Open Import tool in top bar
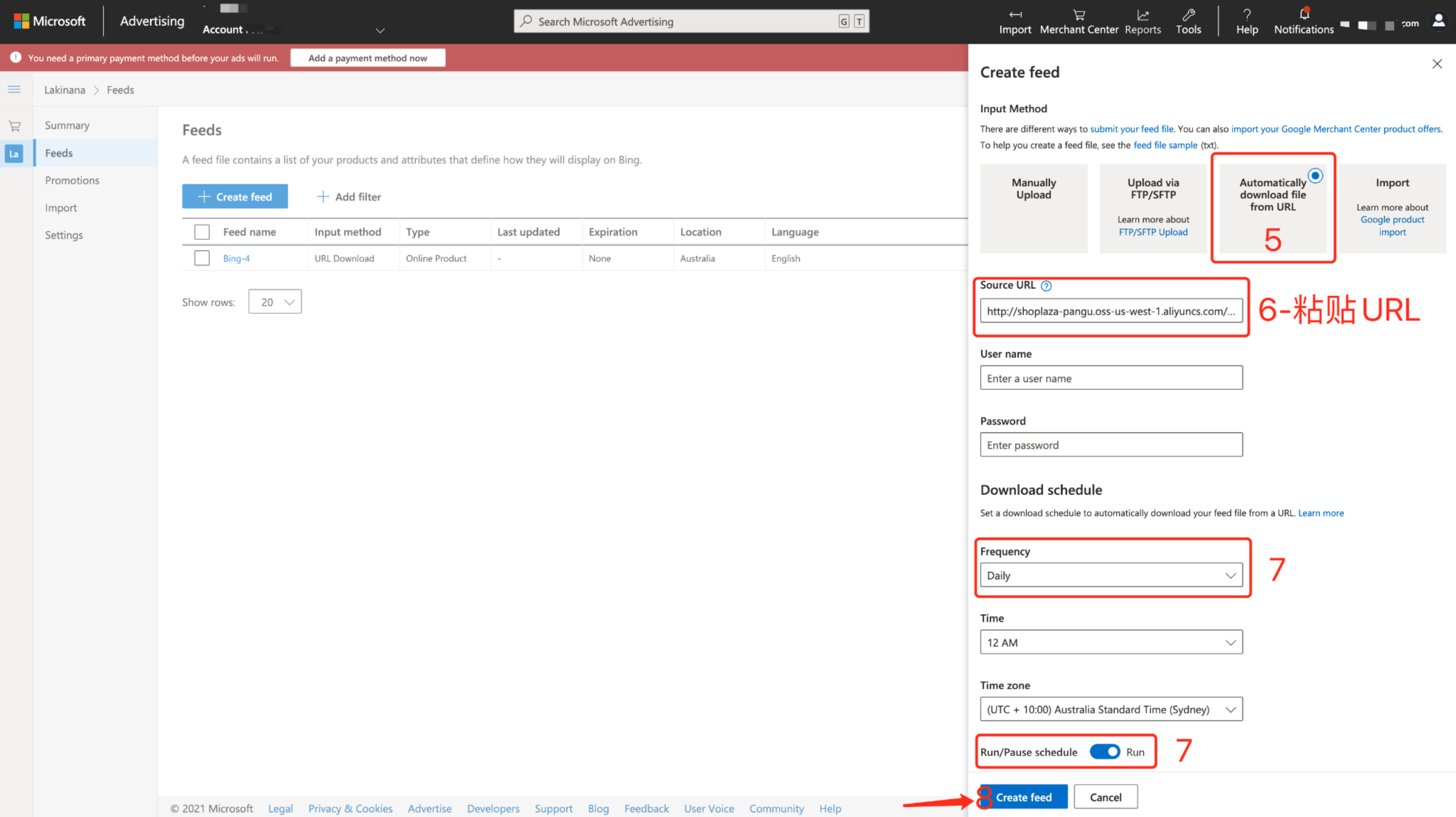Image resolution: width=1456 pixels, height=817 pixels. coord(1015,22)
